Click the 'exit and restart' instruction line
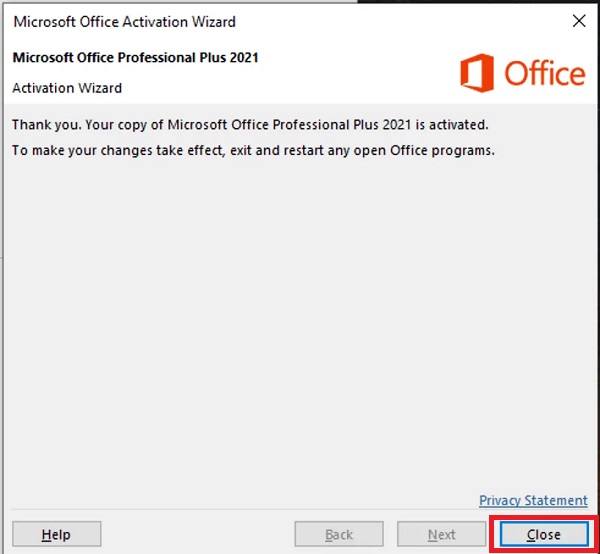 point(254,151)
